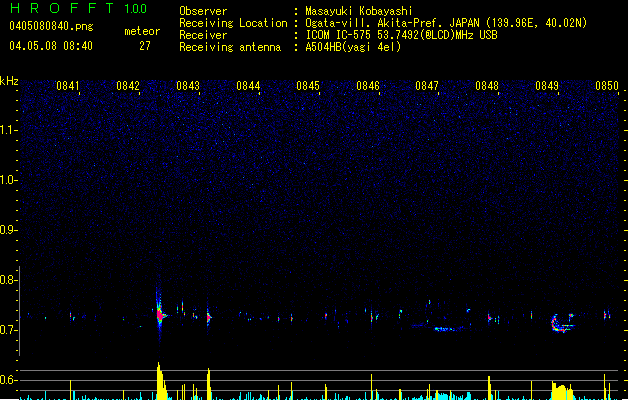Click the large magenta echo near 0842
The width and height of the screenshot is (629, 400).
pos(160,315)
